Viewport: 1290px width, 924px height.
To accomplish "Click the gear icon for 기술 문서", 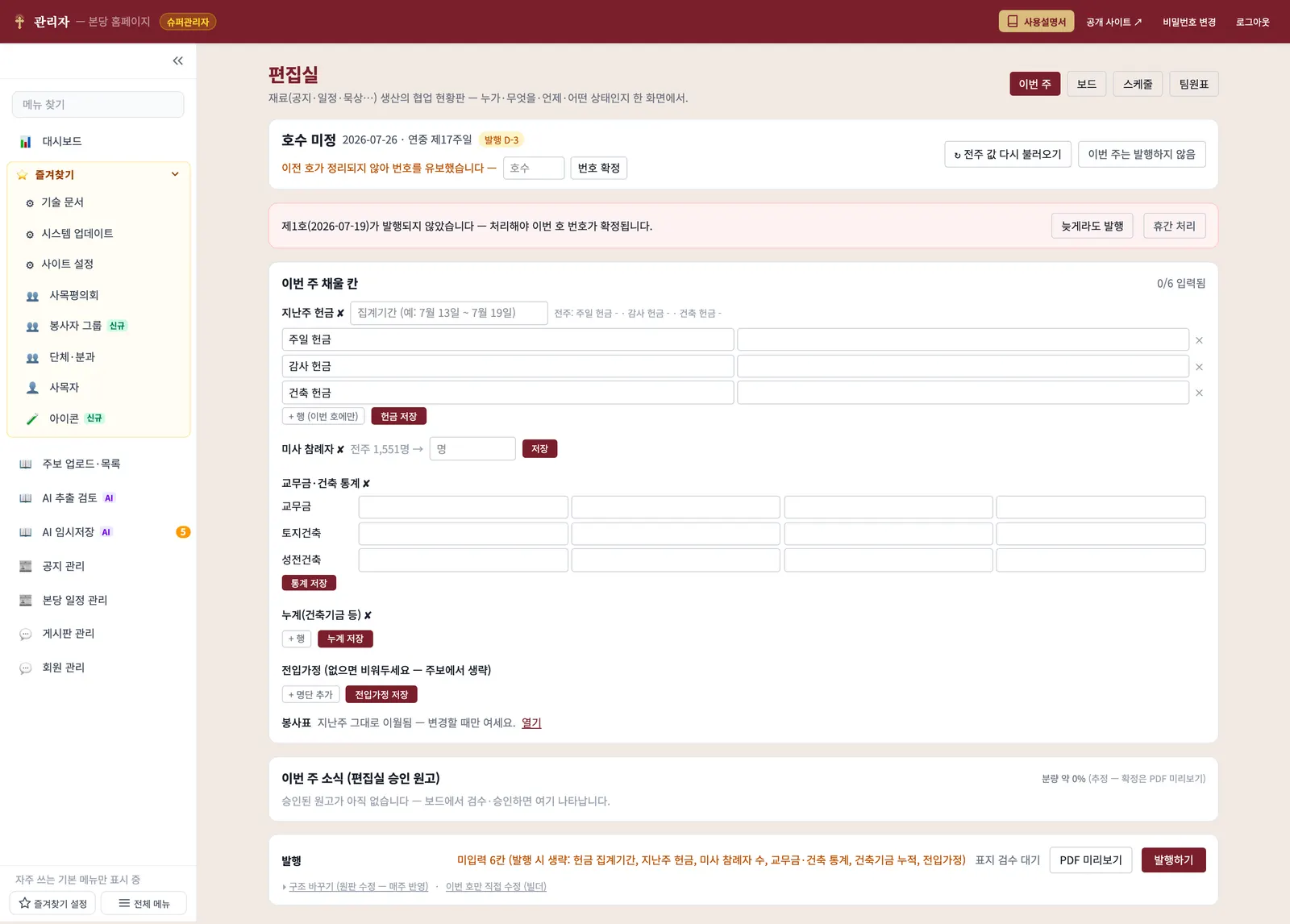I will pyautogui.click(x=30, y=203).
